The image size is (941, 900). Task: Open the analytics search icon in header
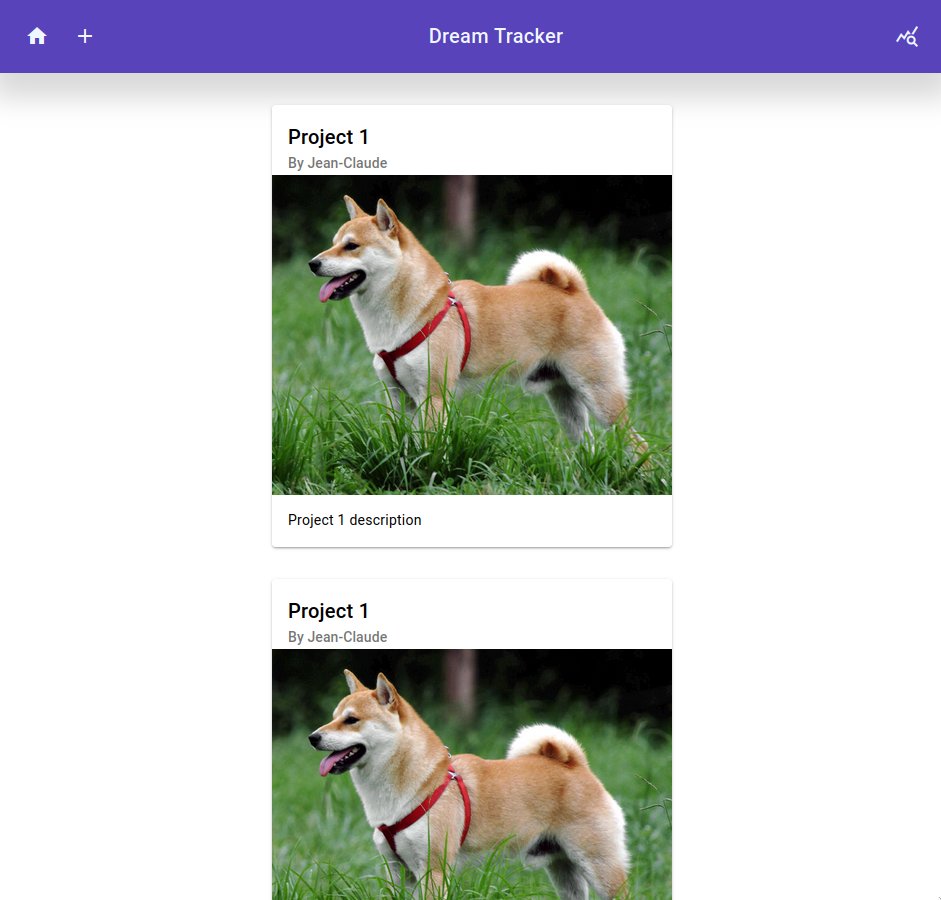[907, 37]
